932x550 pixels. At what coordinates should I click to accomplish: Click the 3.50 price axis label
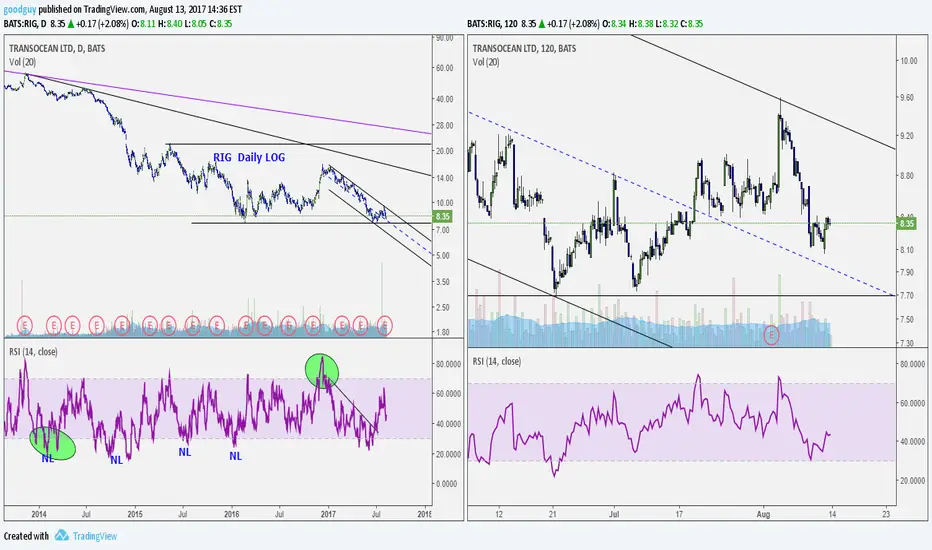(x=443, y=282)
